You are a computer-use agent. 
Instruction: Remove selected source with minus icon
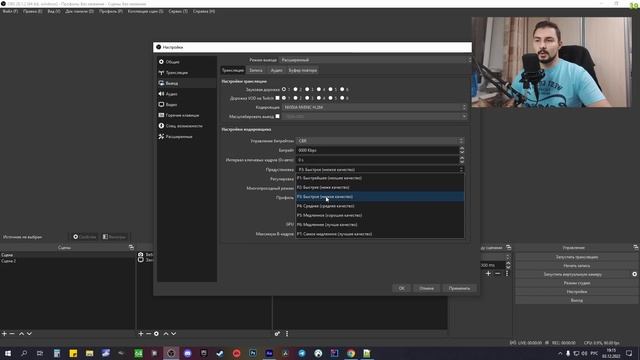[x=149, y=333]
